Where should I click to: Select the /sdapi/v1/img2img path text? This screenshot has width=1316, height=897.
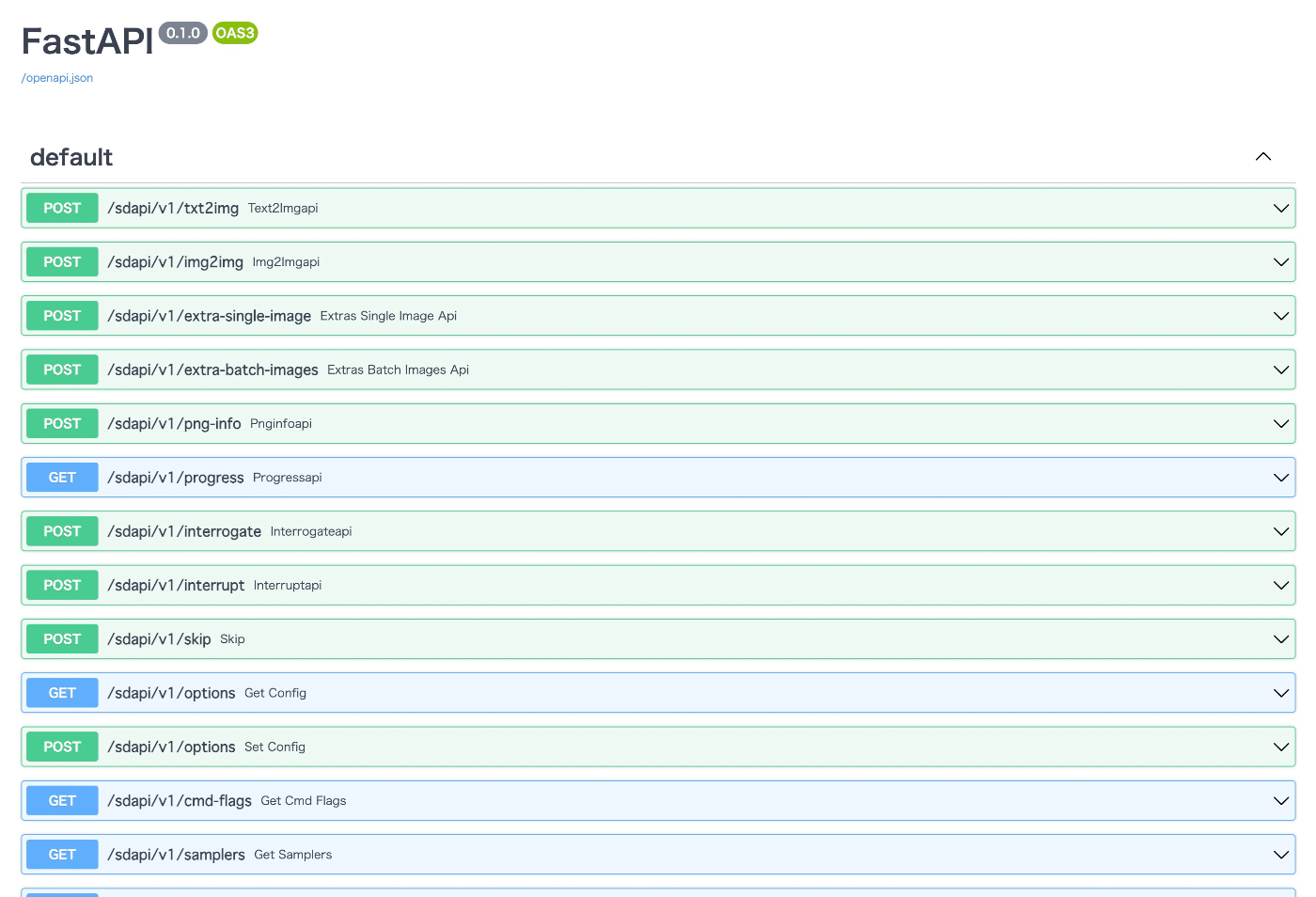click(x=176, y=262)
